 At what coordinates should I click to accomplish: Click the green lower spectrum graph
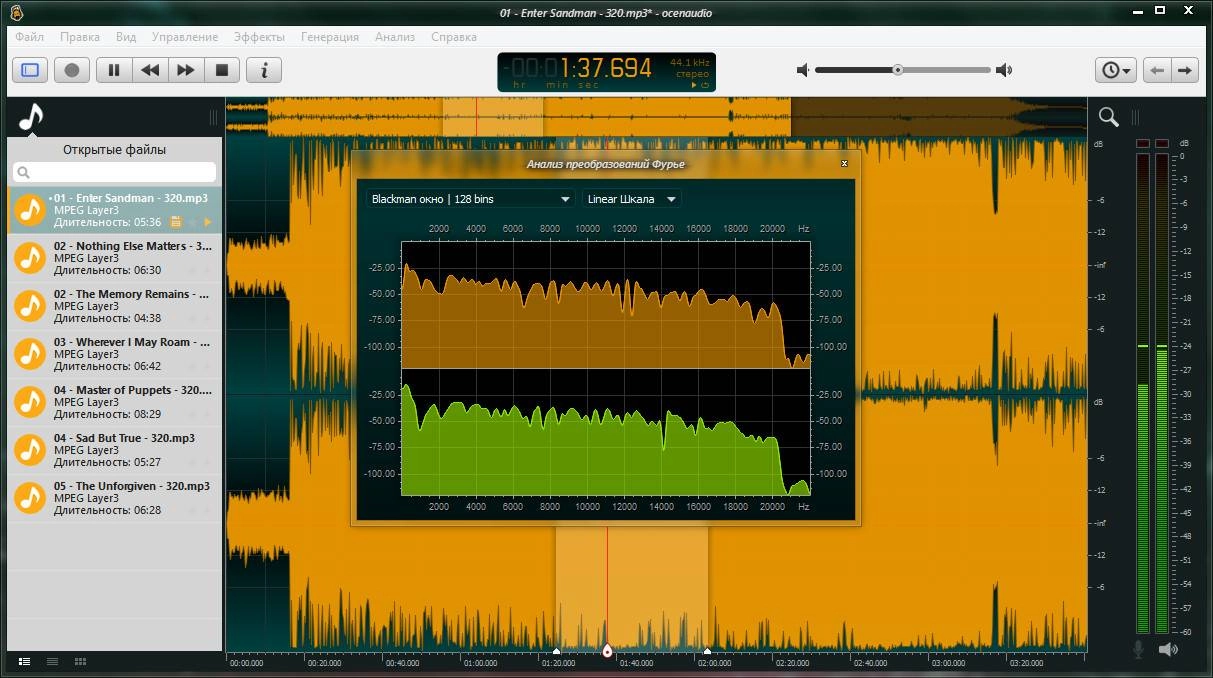coord(606,432)
